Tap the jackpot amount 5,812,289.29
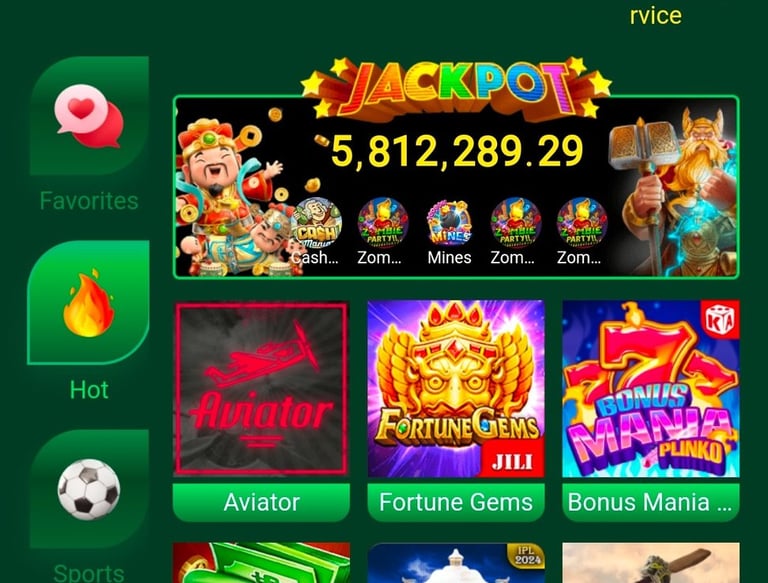 (x=456, y=151)
